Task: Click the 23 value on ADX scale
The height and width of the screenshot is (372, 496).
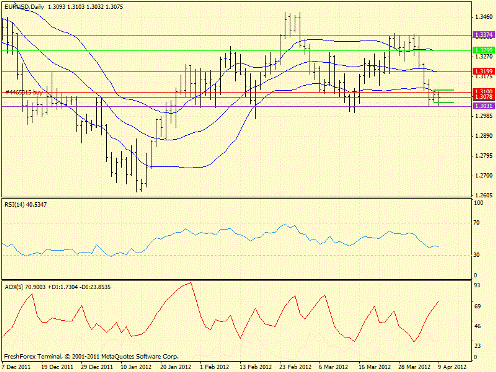Action: pyautogui.click(x=477, y=346)
